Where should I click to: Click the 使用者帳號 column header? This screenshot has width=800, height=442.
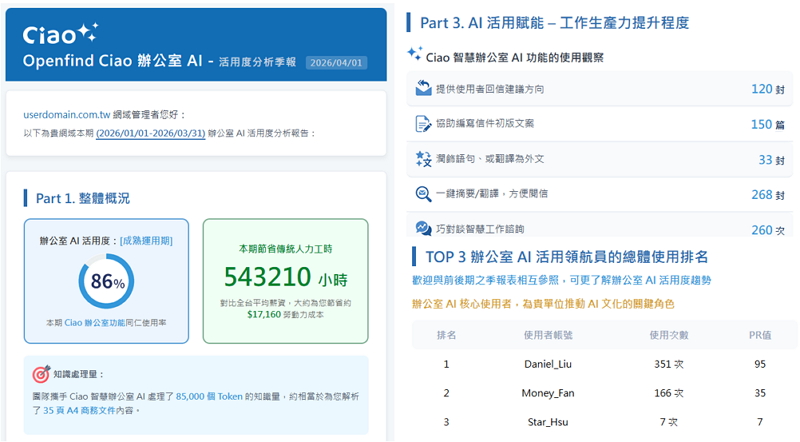tap(548, 335)
